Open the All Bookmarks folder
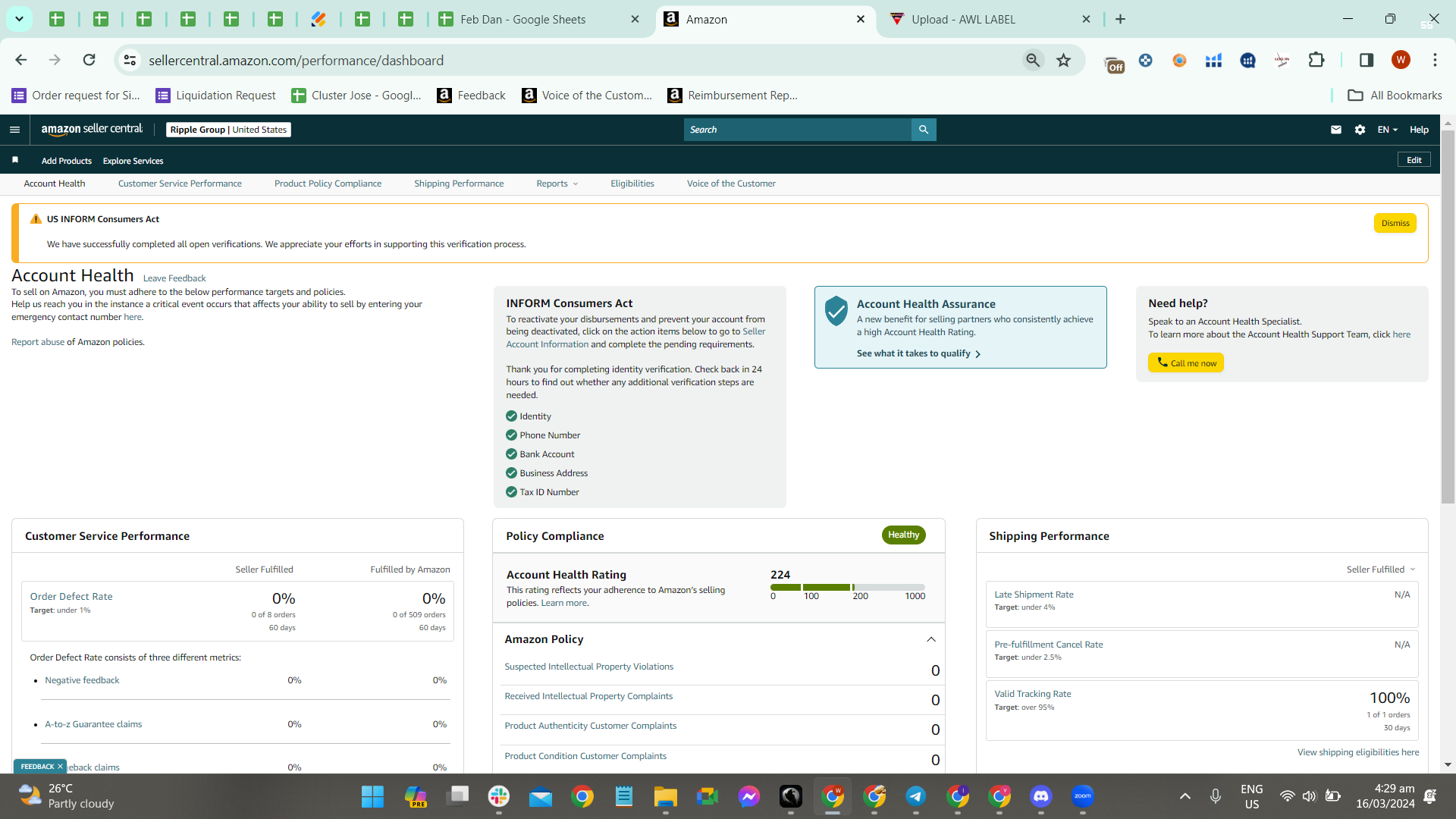Image resolution: width=1456 pixels, height=819 pixels. (1395, 95)
